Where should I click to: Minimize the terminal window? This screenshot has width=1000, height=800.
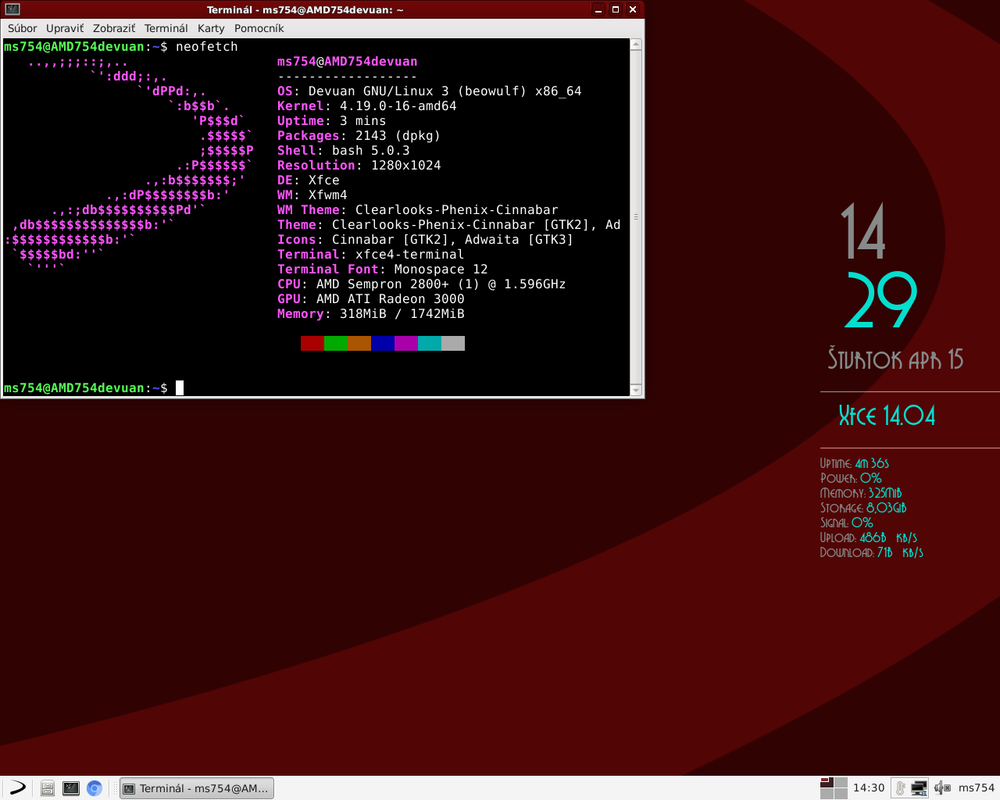(x=598, y=10)
